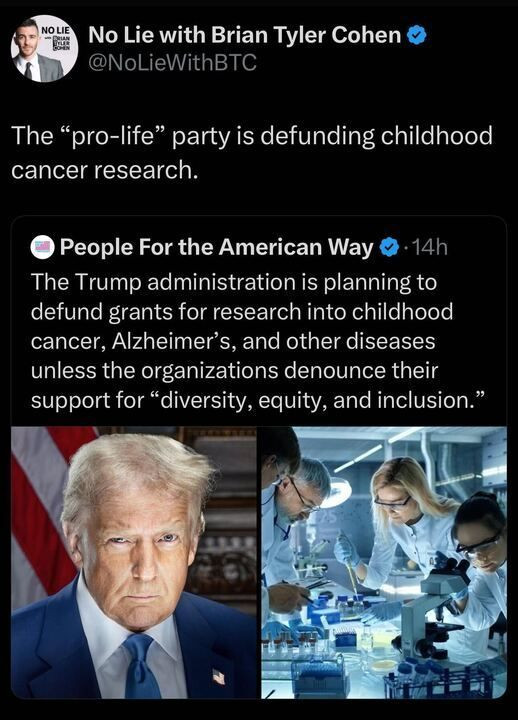The width and height of the screenshot is (518, 720).
Task: Open the @NoLieWithBTC handle link
Action: tap(172, 62)
